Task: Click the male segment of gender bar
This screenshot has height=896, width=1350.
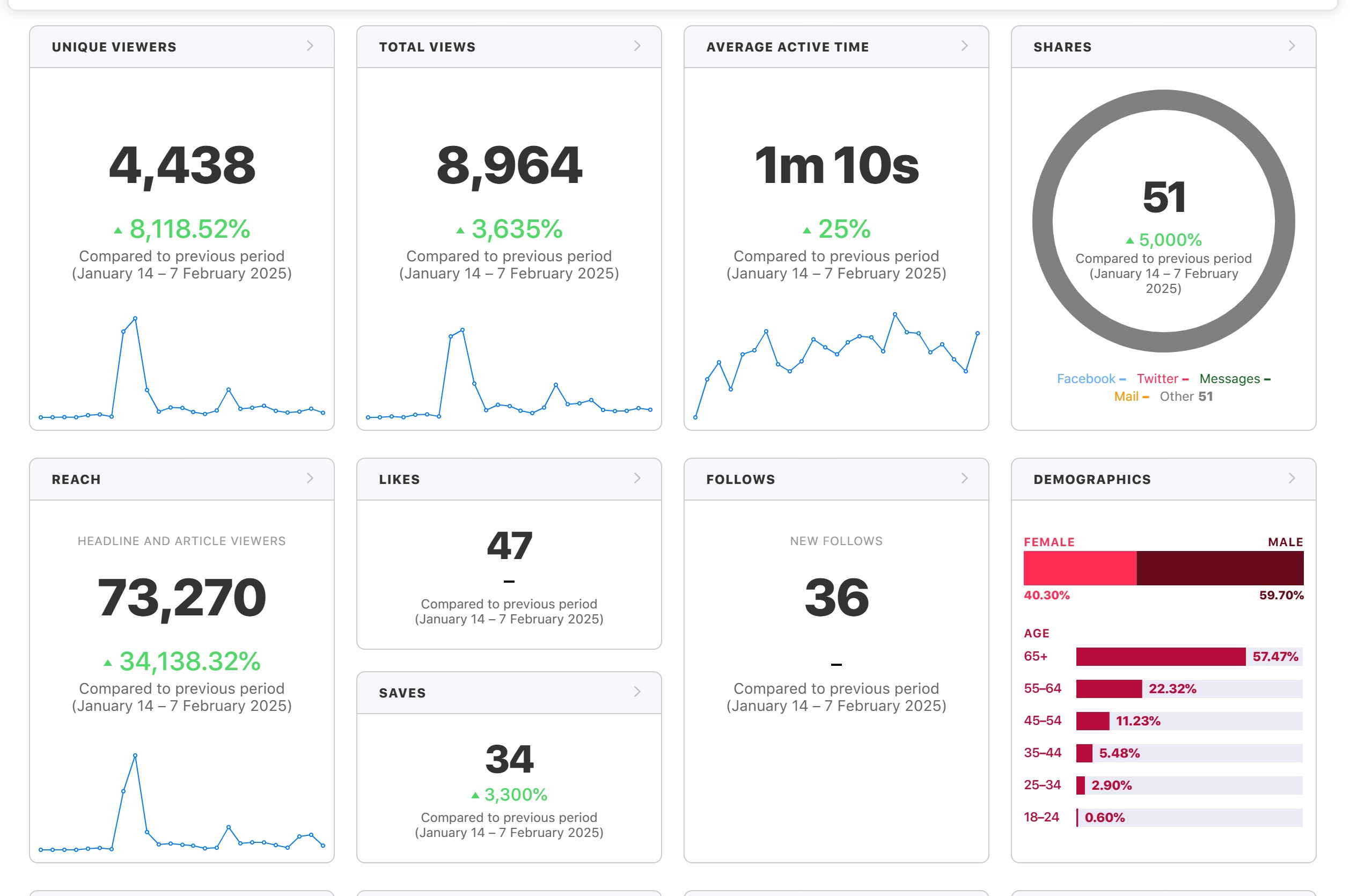Action: (x=1220, y=568)
